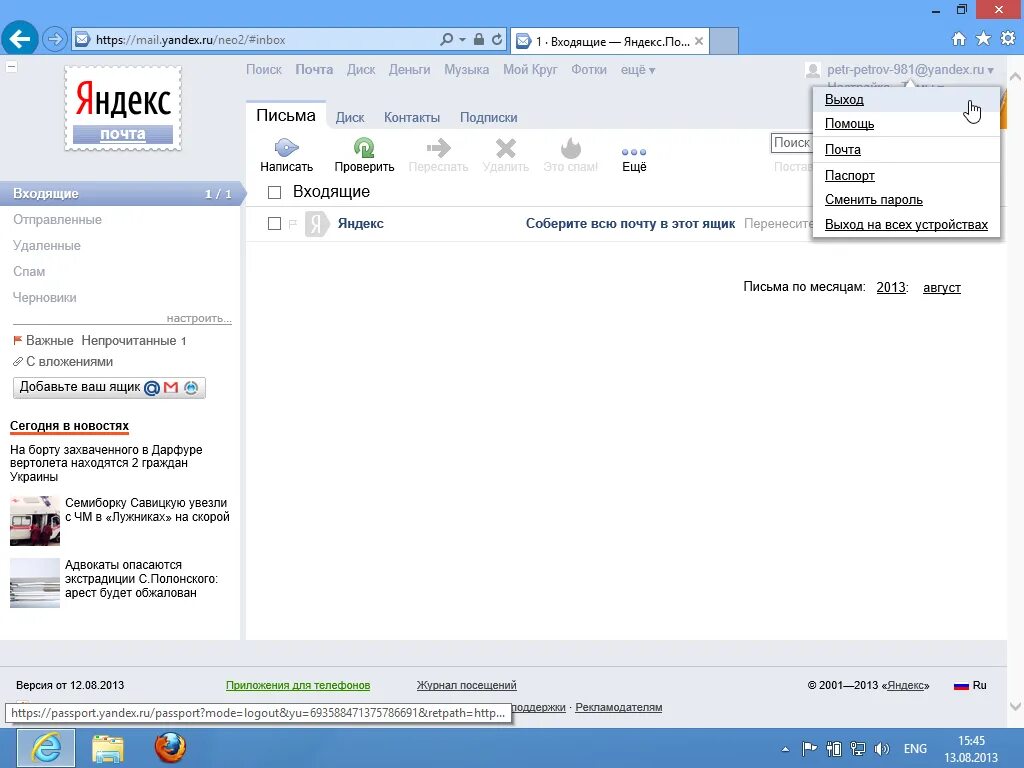Click the network tray icon

857,748
